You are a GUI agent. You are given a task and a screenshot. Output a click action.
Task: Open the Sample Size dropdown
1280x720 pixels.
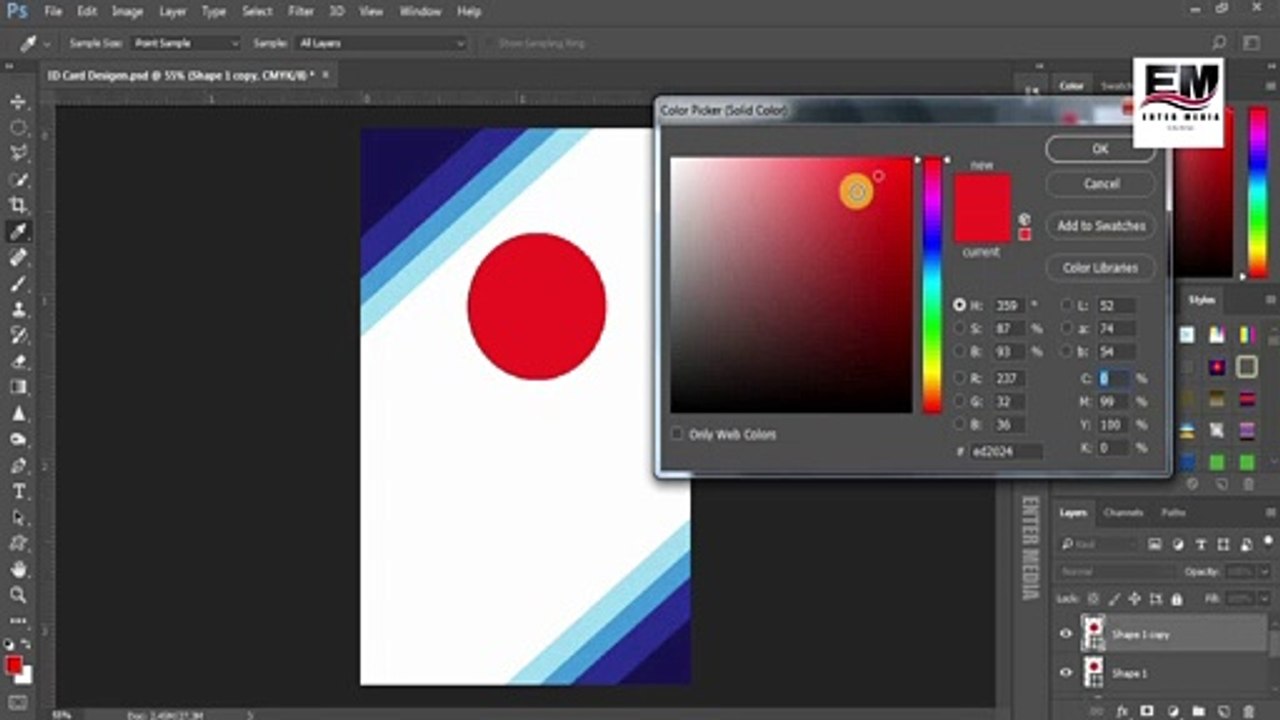point(185,43)
